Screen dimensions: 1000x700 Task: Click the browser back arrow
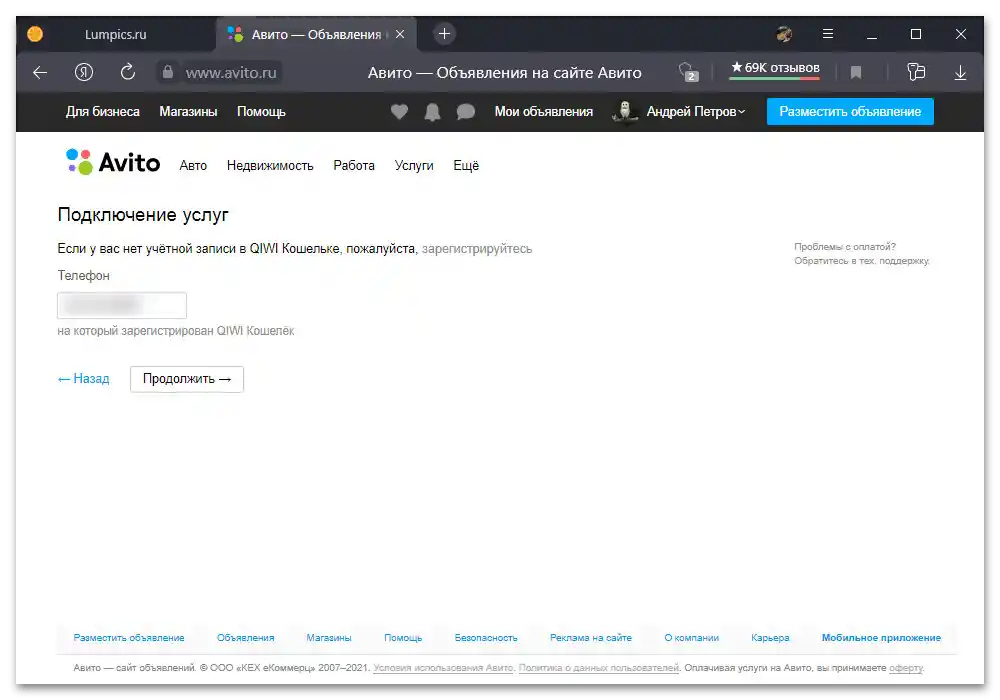click(x=40, y=73)
